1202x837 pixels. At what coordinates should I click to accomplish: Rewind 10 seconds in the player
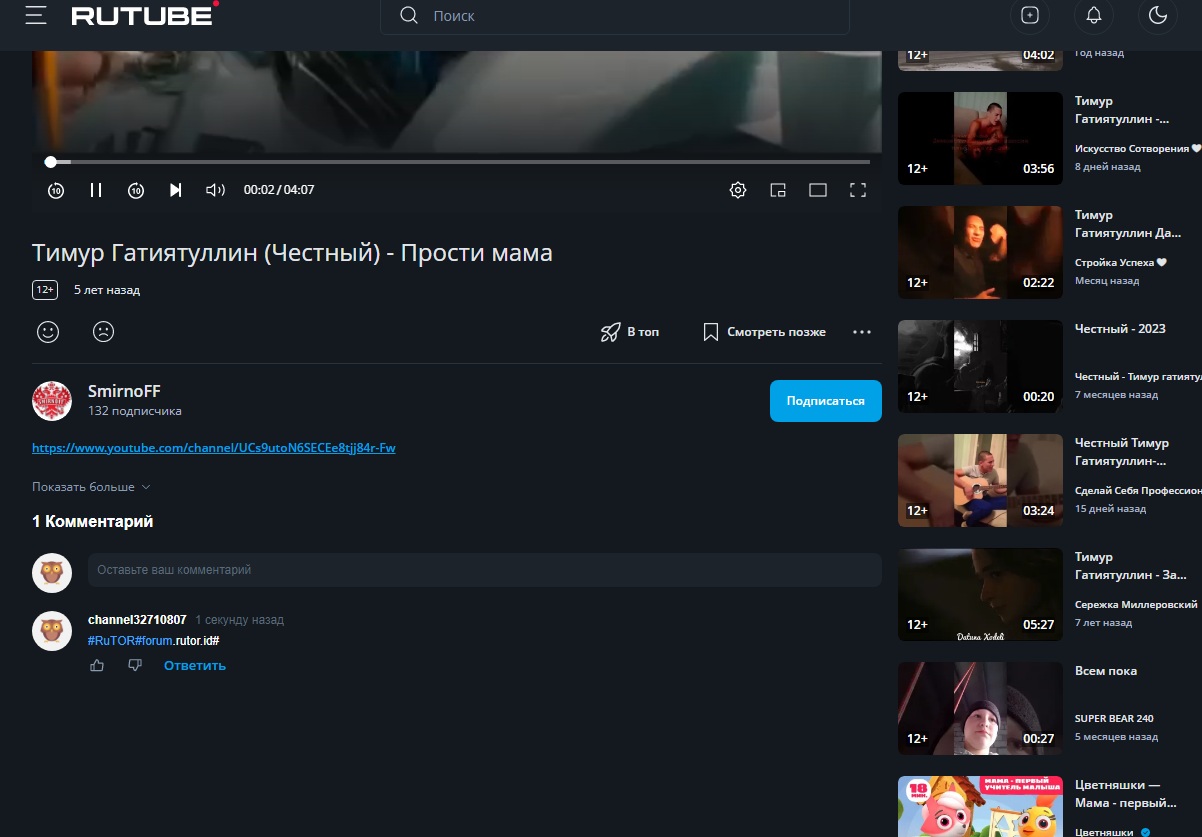pyautogui.click(x=56, y=190)
